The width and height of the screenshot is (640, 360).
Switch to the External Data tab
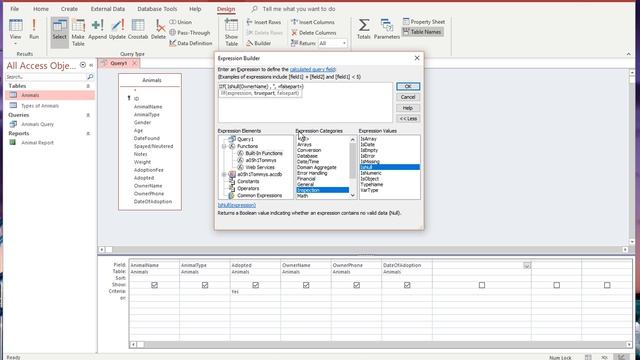(108, 9)
